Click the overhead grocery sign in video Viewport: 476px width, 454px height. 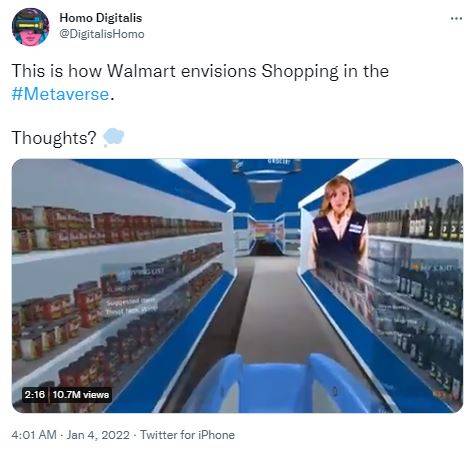tap(268, 166)
